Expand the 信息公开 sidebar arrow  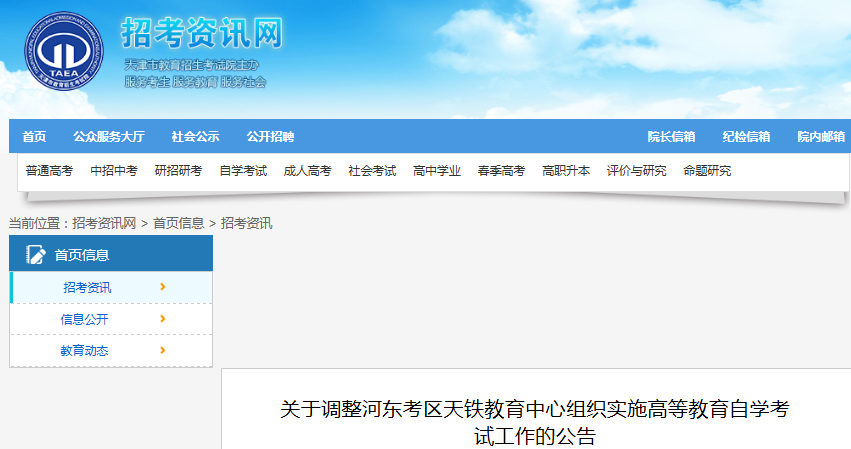pos(162,319)
